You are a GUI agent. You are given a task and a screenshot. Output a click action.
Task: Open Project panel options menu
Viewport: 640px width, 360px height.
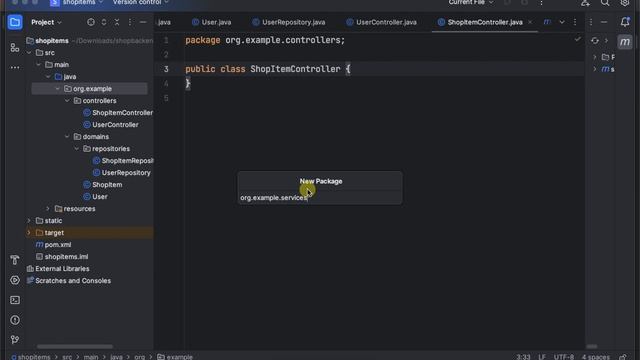point(130,22)
